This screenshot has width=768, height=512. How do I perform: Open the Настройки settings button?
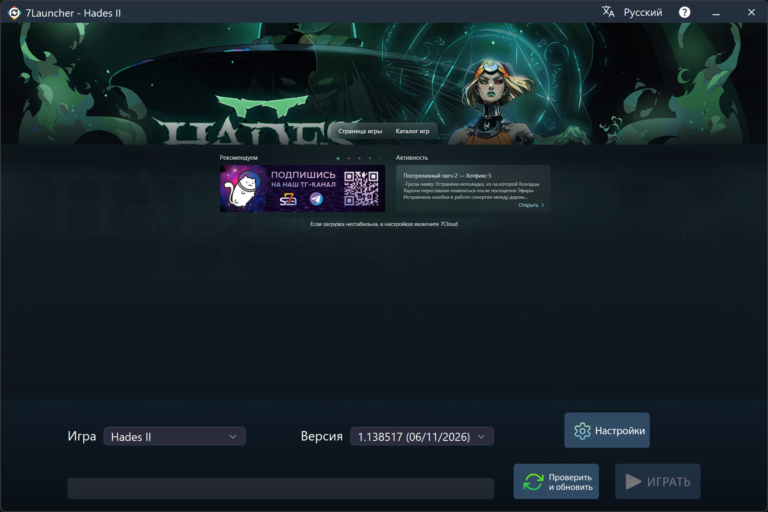pyautogui.click(x=607, y=430)
